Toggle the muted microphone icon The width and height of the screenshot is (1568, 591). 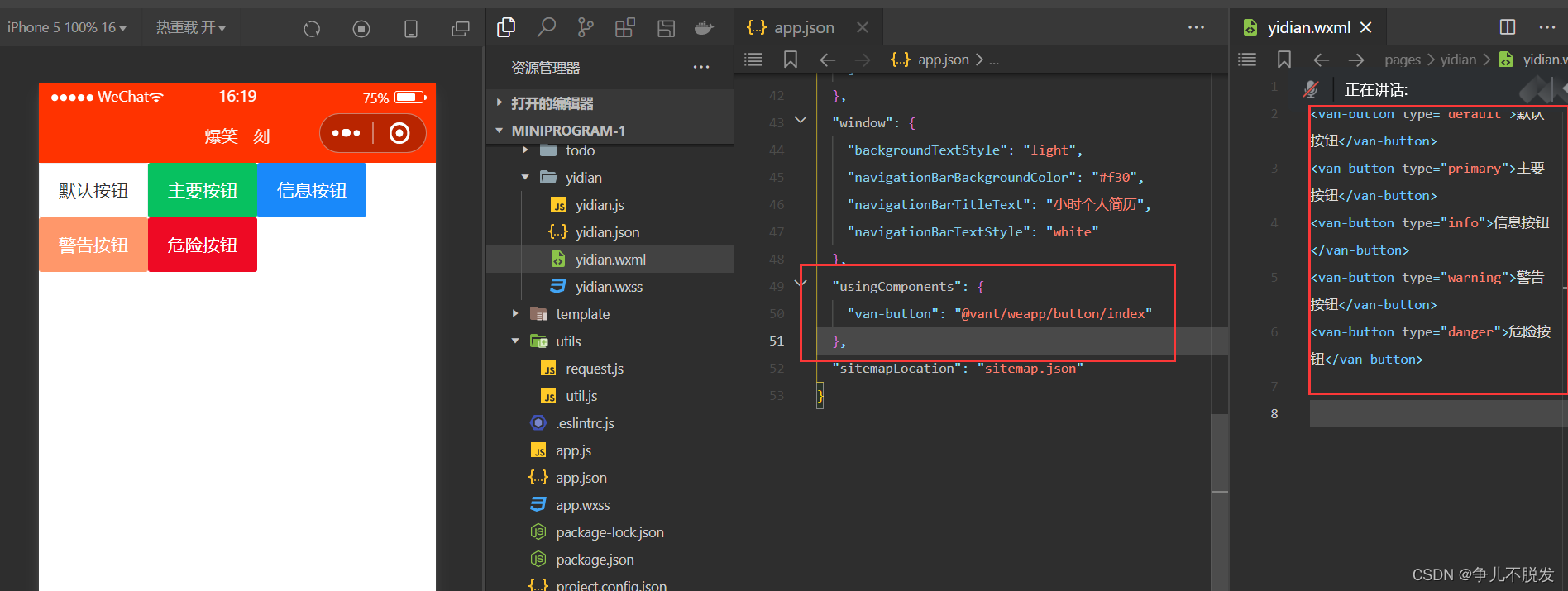click(1311, 89)
